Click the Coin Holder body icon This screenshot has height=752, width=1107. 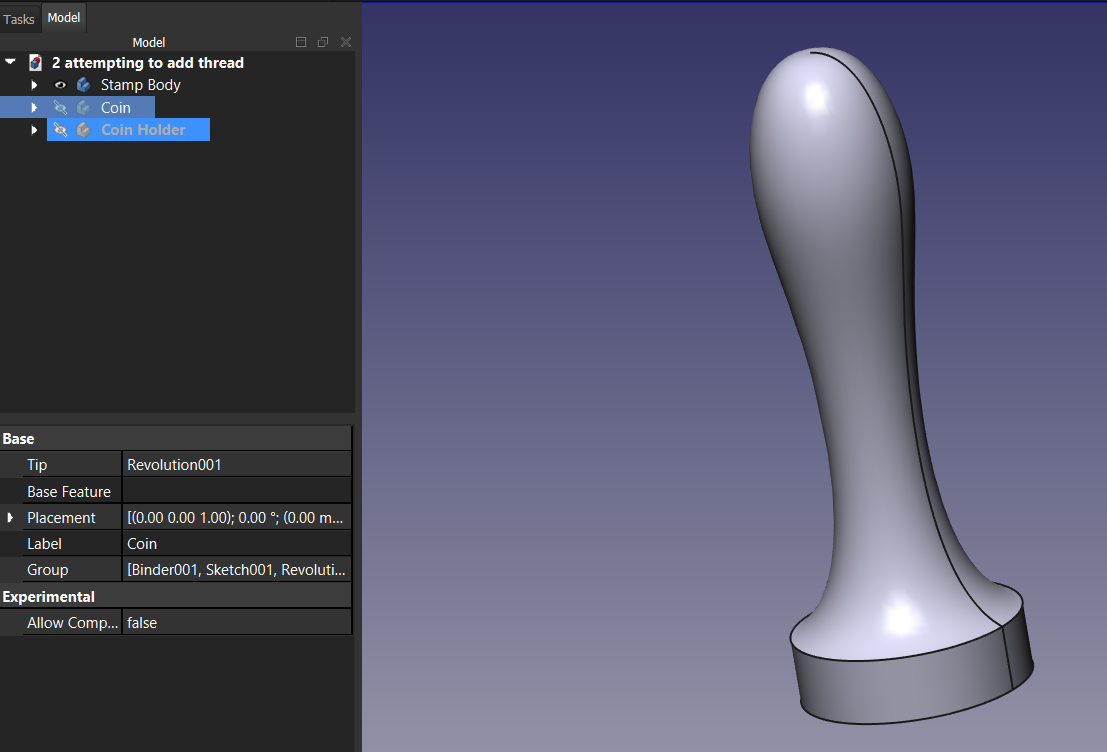pyautogui.click(x=83, y=130)
